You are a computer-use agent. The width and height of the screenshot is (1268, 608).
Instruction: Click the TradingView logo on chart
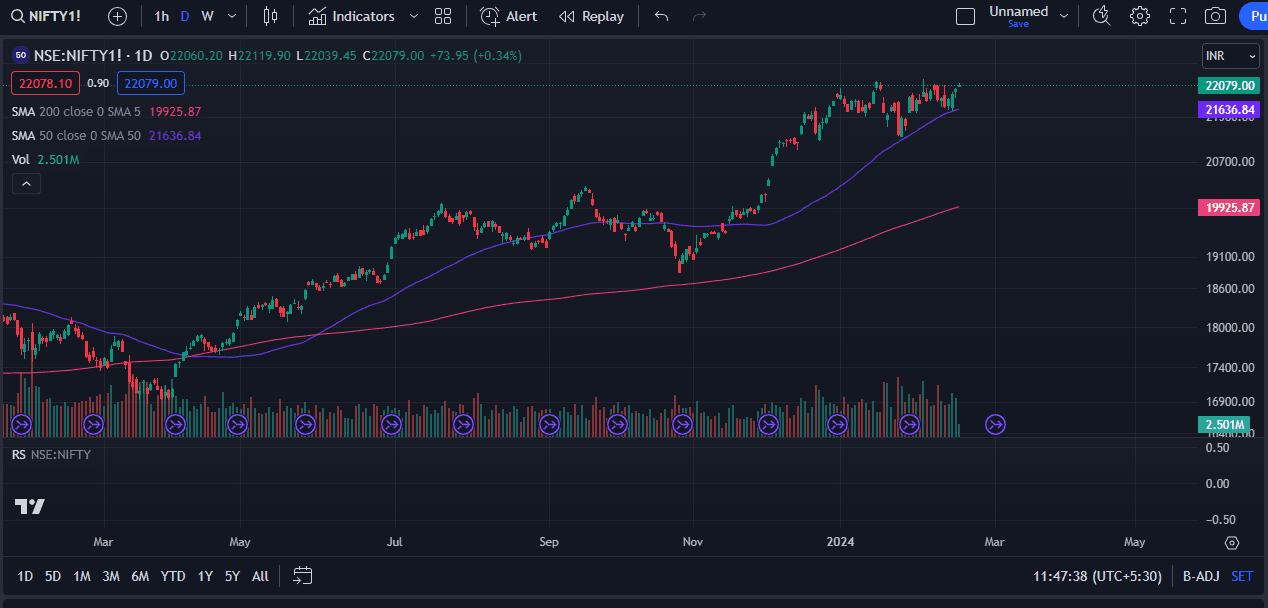click(30, 506)
